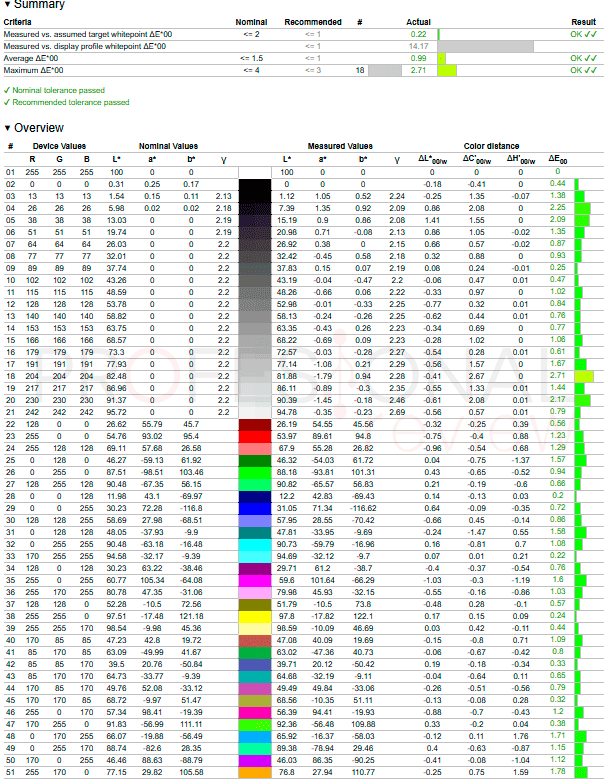This screenshot has height=781, width=613.
Task: Click the Nominal Values header
Action: [x=168, y=146]
